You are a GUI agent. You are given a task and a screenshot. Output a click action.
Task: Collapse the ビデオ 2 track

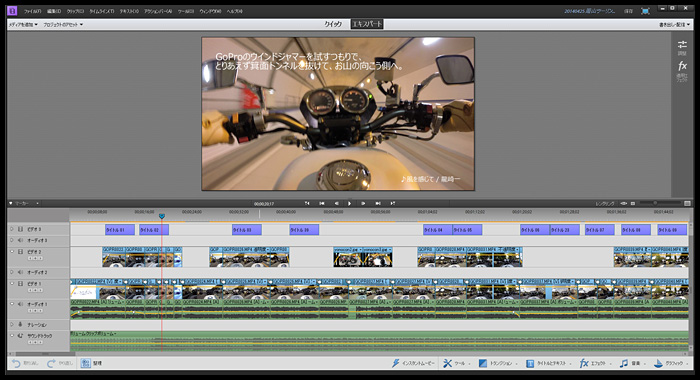(x=12, y=251)
